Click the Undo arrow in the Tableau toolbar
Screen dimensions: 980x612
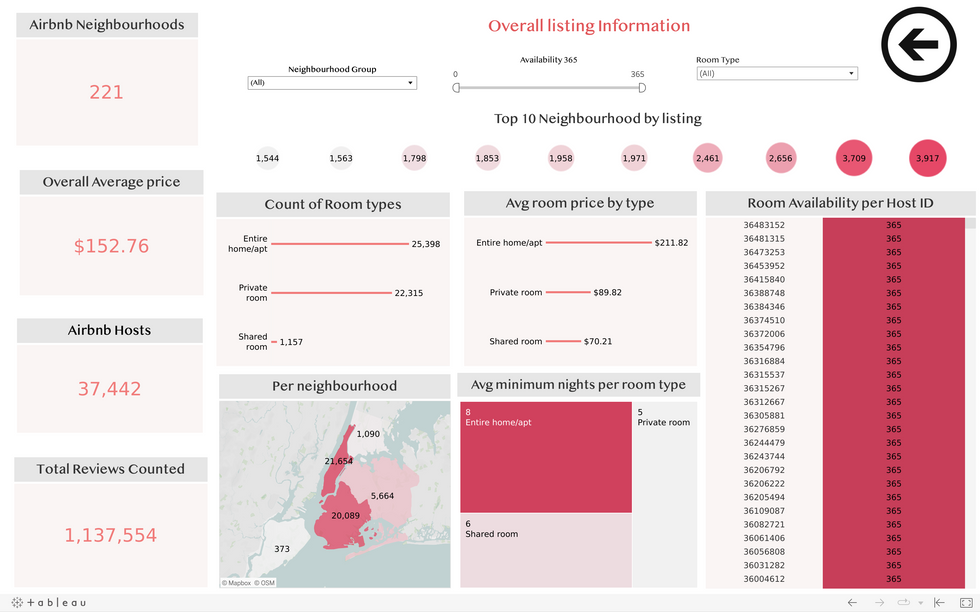852,603
